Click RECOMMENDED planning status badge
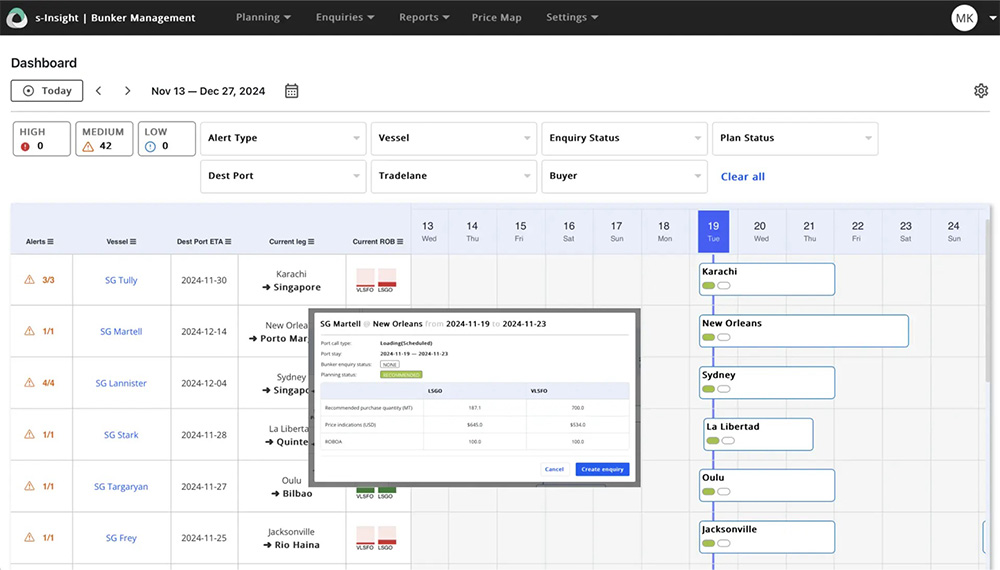This screenshot has width=1000, height=570. [401, 375]
